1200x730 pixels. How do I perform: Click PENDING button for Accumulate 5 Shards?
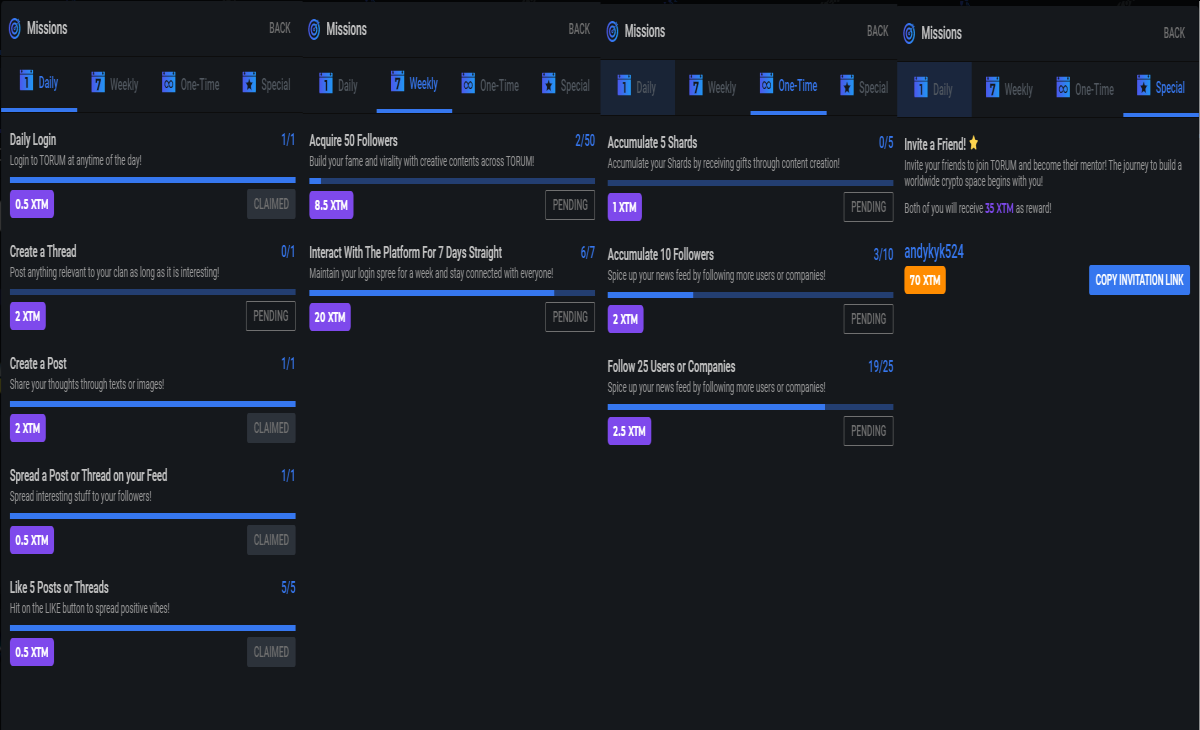pos(868,207)
